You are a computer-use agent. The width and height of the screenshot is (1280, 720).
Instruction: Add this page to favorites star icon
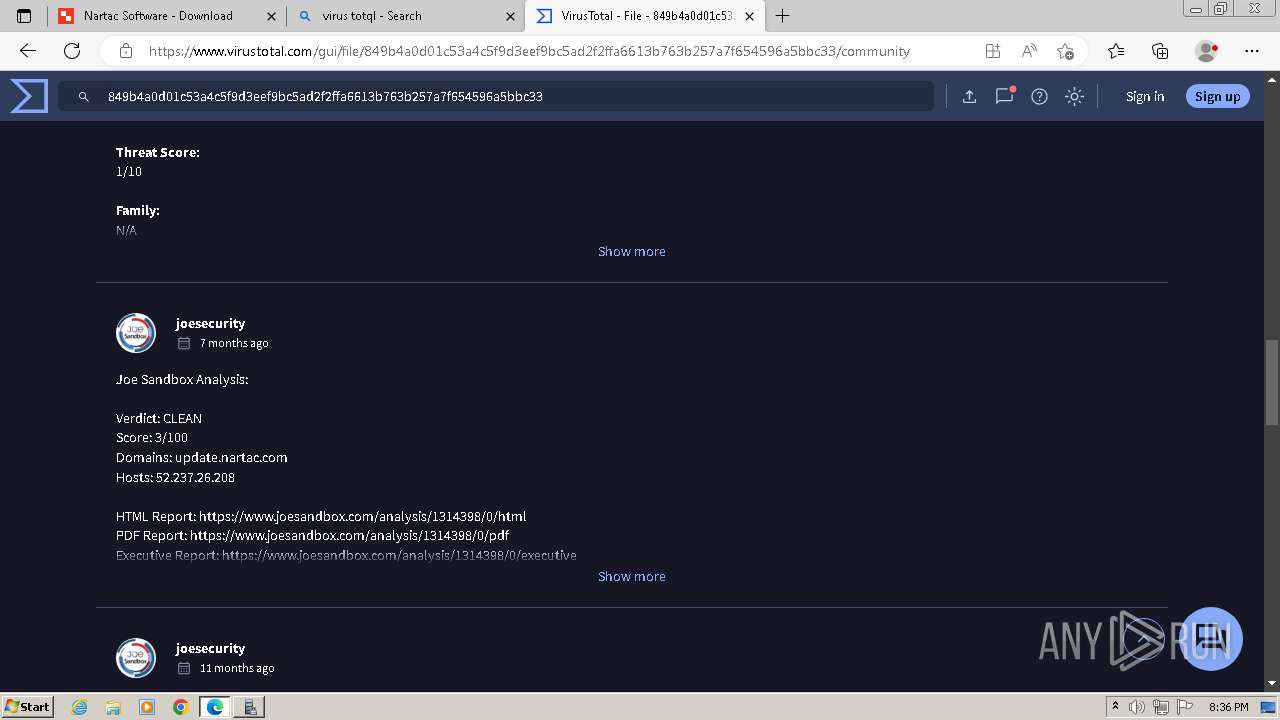1065,51
